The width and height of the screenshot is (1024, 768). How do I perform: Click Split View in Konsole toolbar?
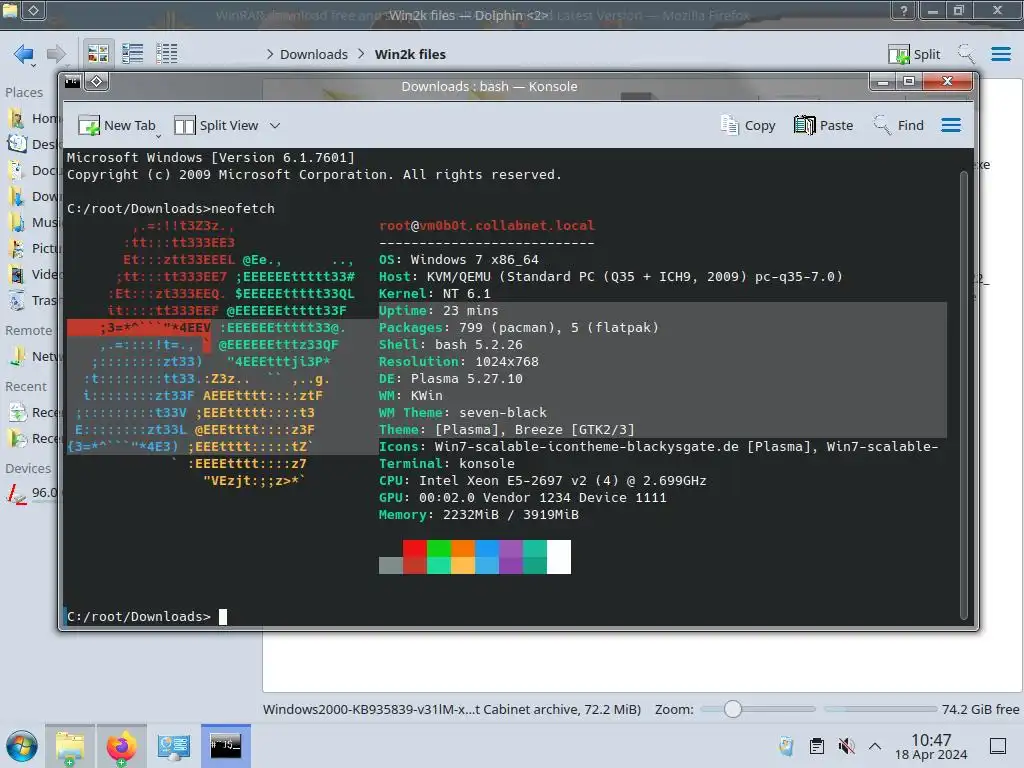point(217,125)
